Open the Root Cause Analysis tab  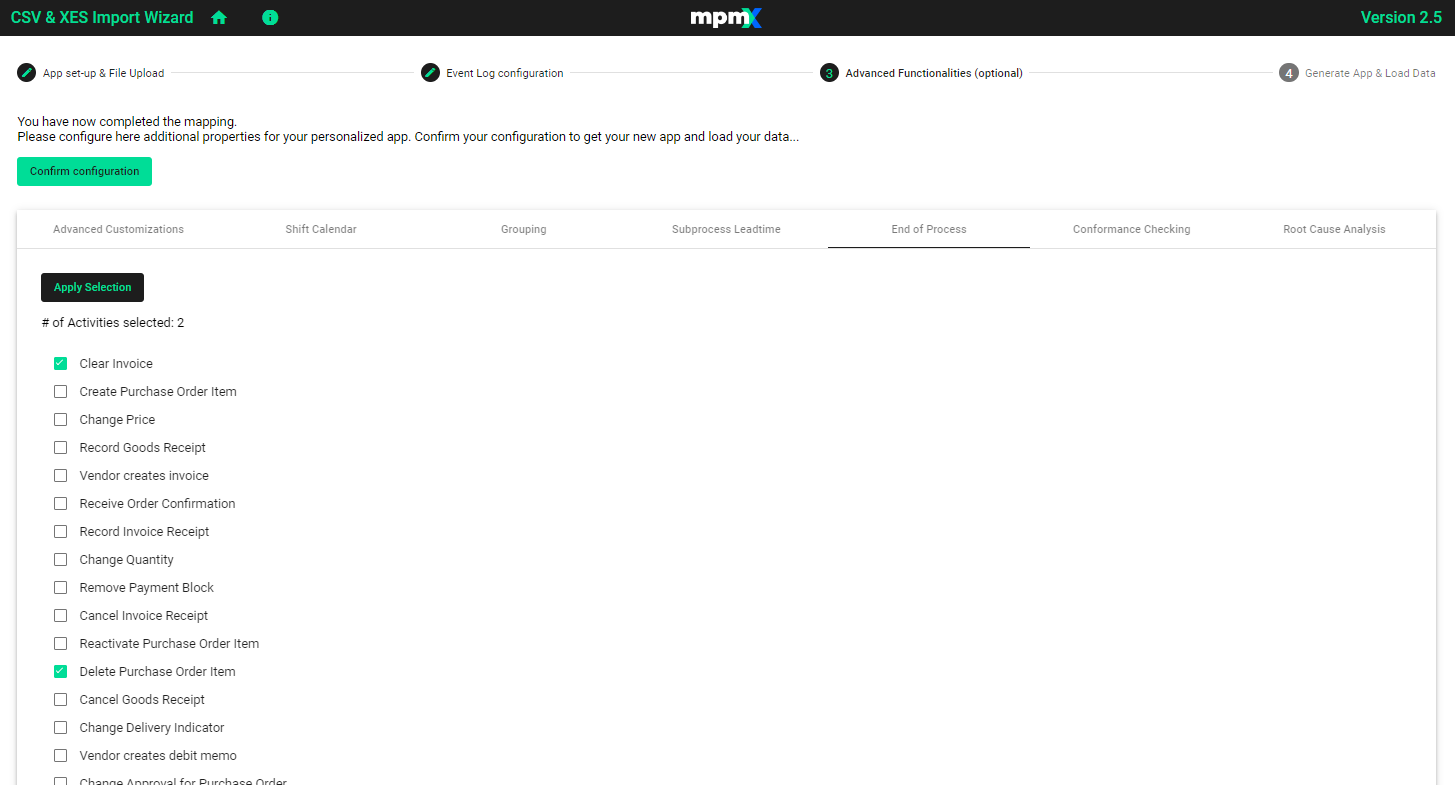[x=1334, y=229]
